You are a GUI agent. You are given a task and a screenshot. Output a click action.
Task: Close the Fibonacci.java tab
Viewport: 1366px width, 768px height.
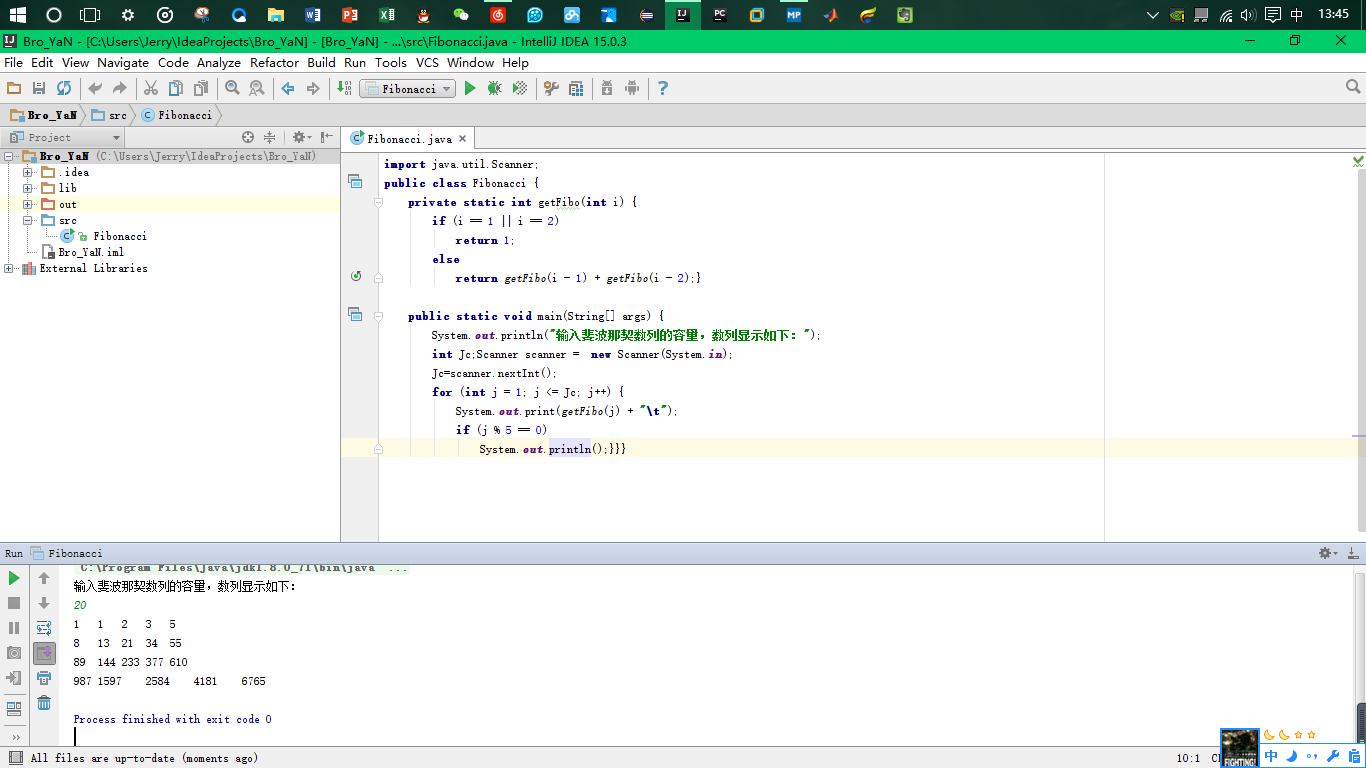click(x=463, y=139)
